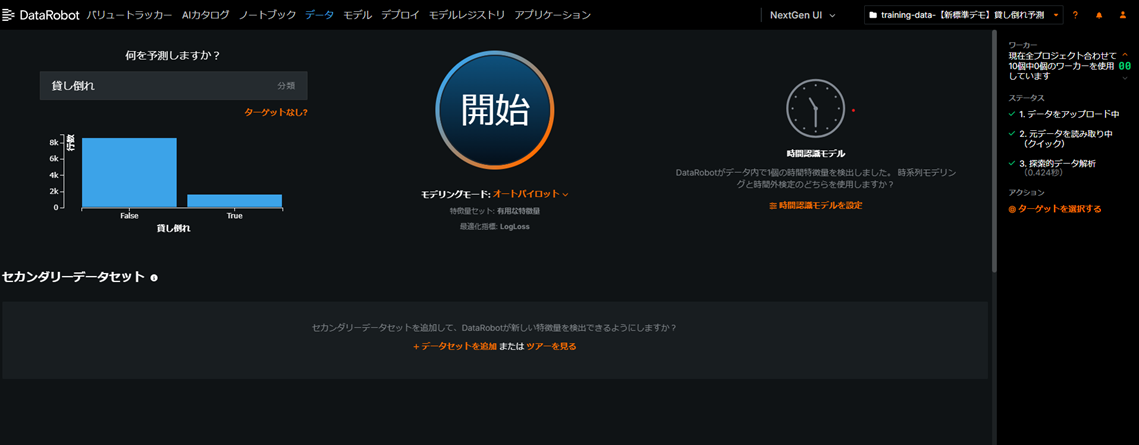Click the ターゲットなし? link
This screenshot has width=1139, height=445.
[276, 112]
